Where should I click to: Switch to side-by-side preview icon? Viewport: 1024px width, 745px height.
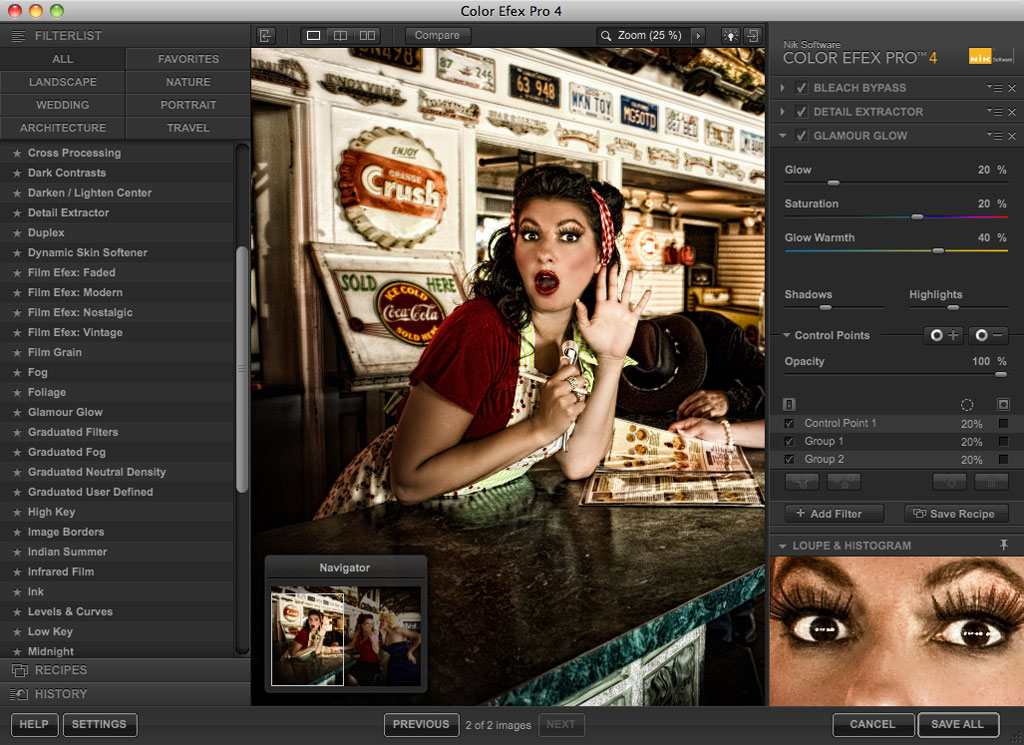pyautogui.click(x=367, y=36)
